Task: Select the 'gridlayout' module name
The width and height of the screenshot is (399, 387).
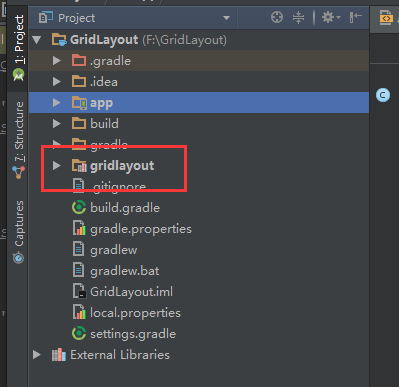Action: click(x=122, y=166)
